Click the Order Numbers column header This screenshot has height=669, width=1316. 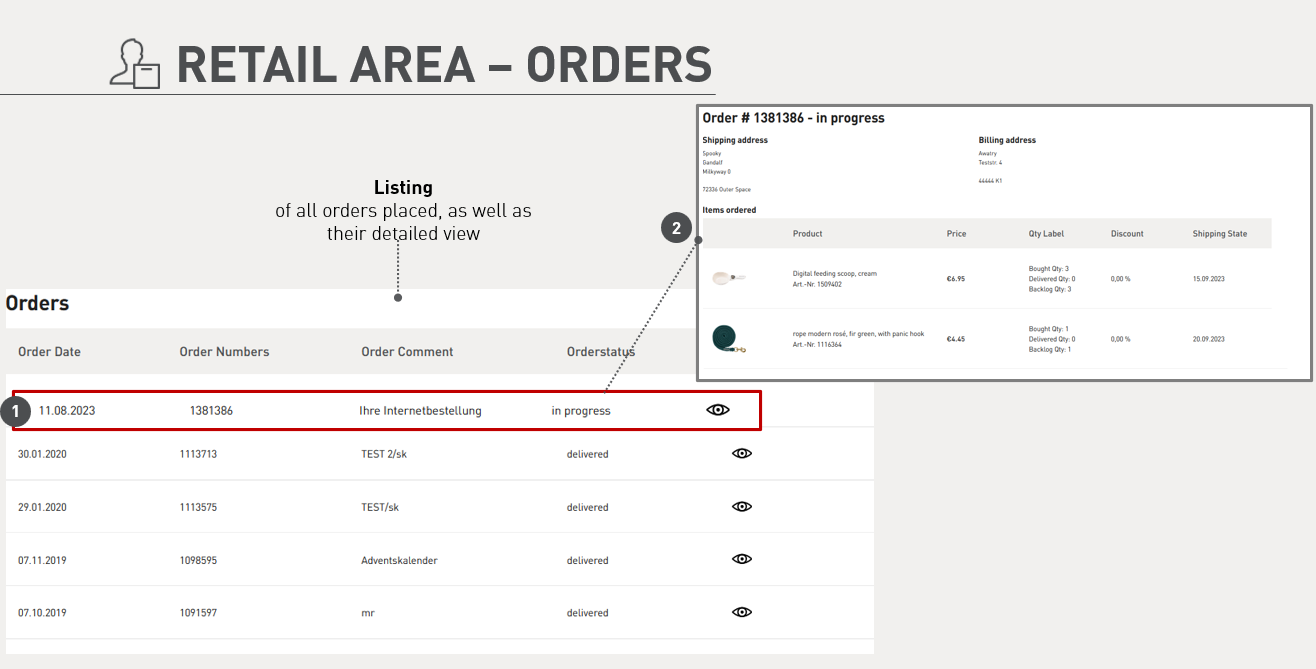[x=224, y=352]
